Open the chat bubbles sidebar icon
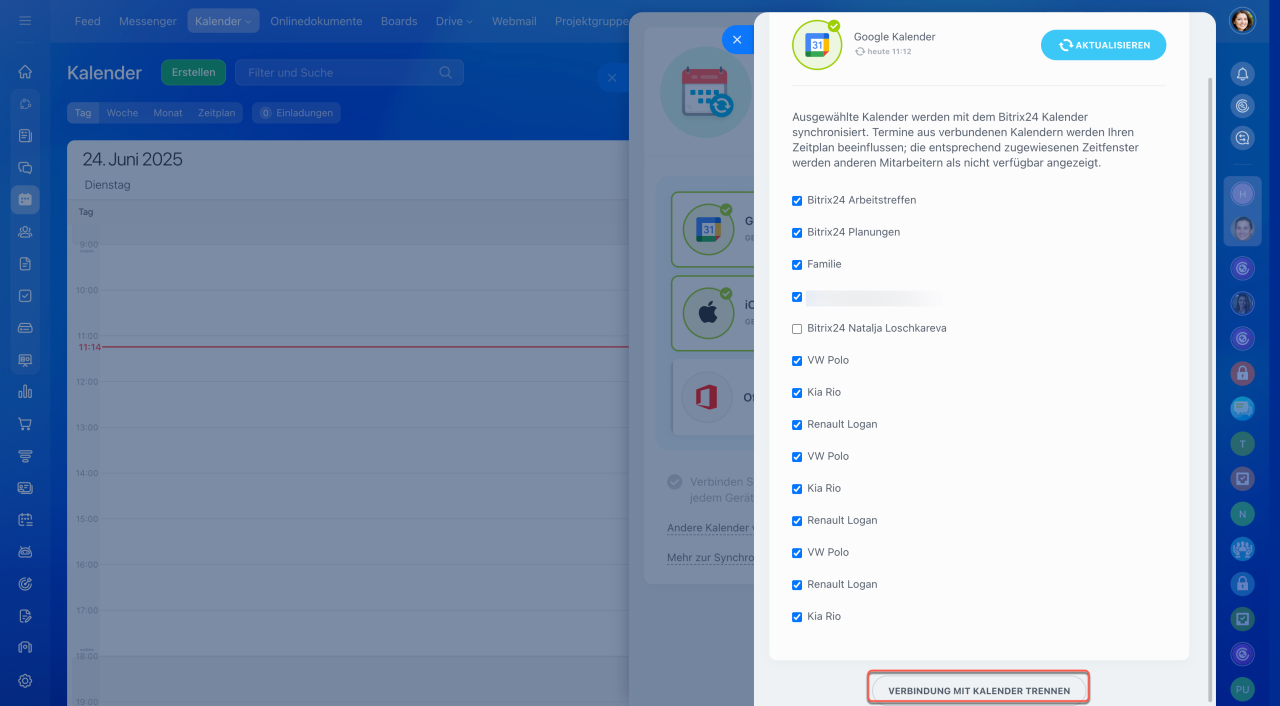The width and height of the screenshot is (1280, 706). coord(25,168)
